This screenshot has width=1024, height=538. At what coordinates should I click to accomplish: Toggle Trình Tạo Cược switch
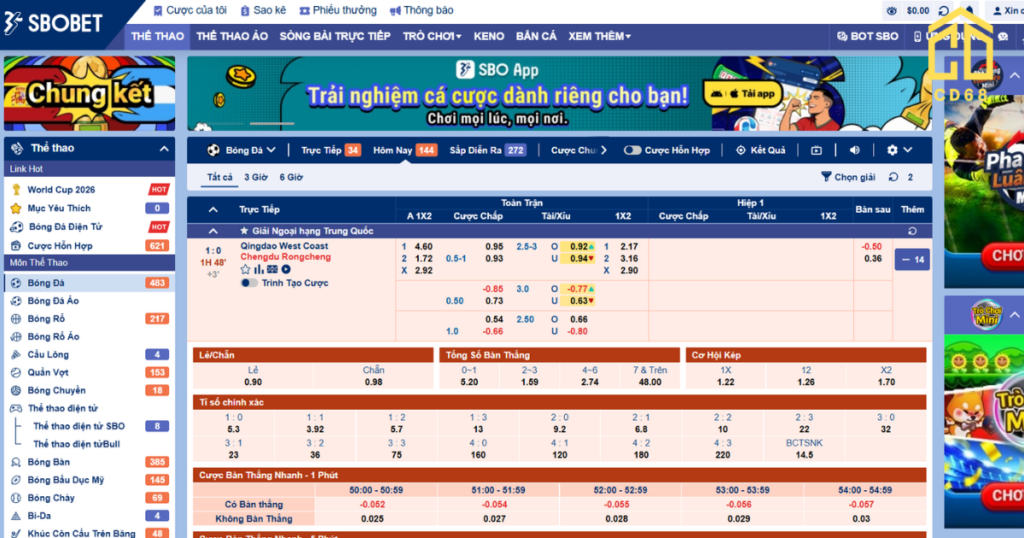click(x=248, y=283)
